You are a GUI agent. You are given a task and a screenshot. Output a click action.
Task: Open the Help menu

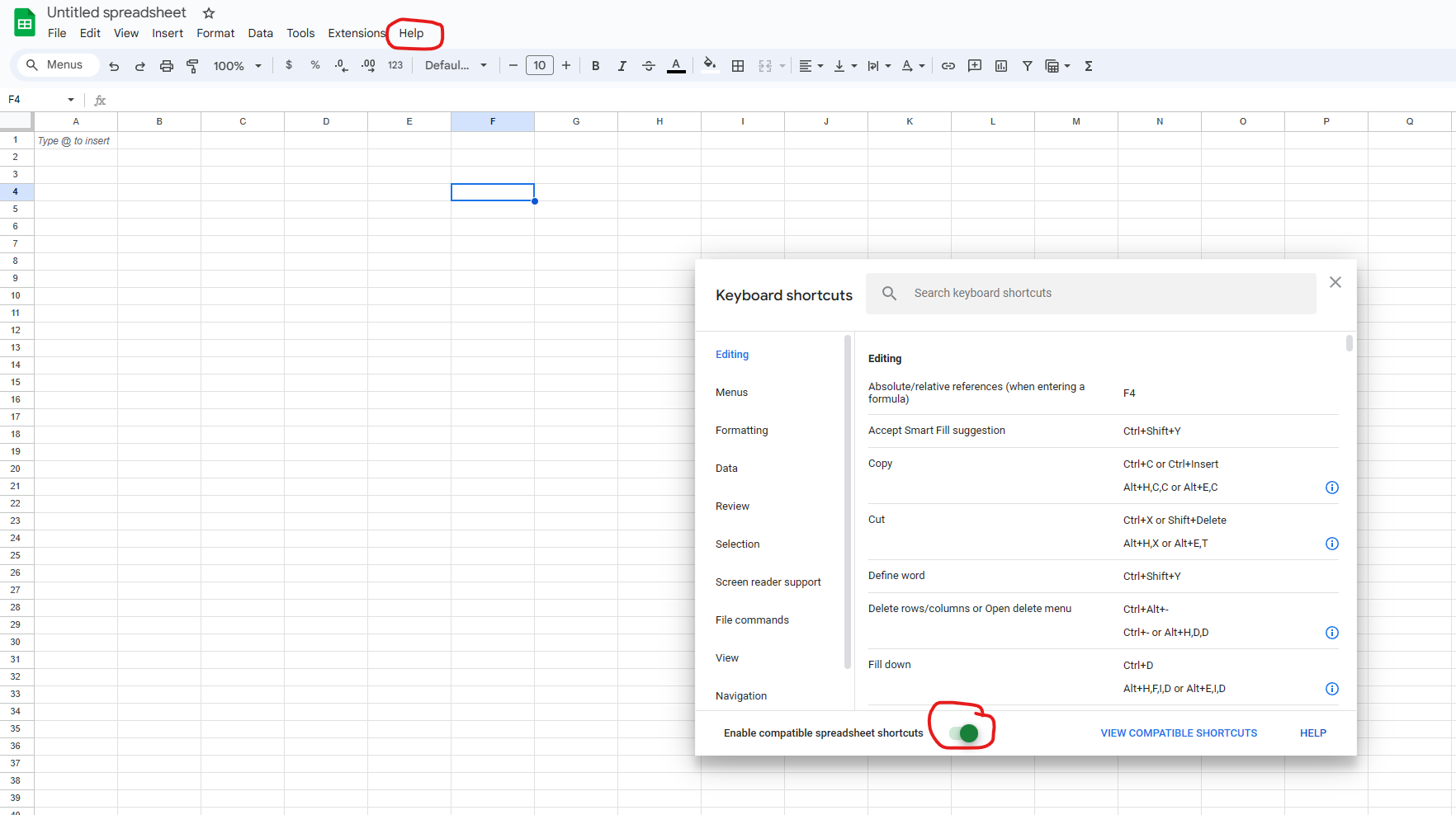(411, 33)
